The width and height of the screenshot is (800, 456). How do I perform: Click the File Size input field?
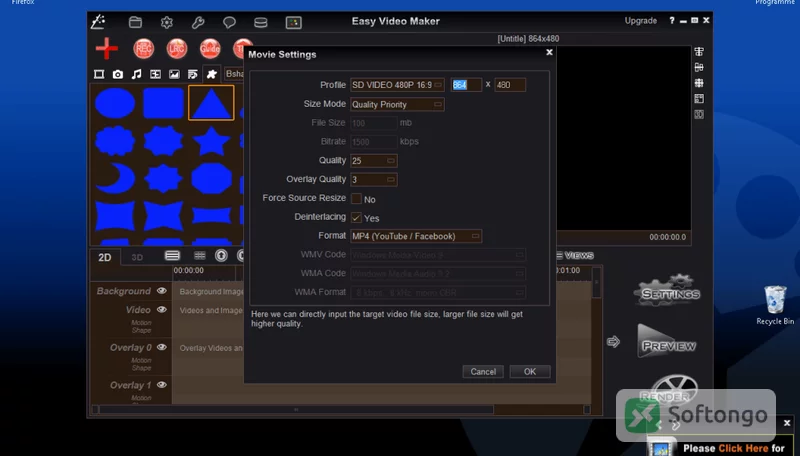(x=373, y=123)
